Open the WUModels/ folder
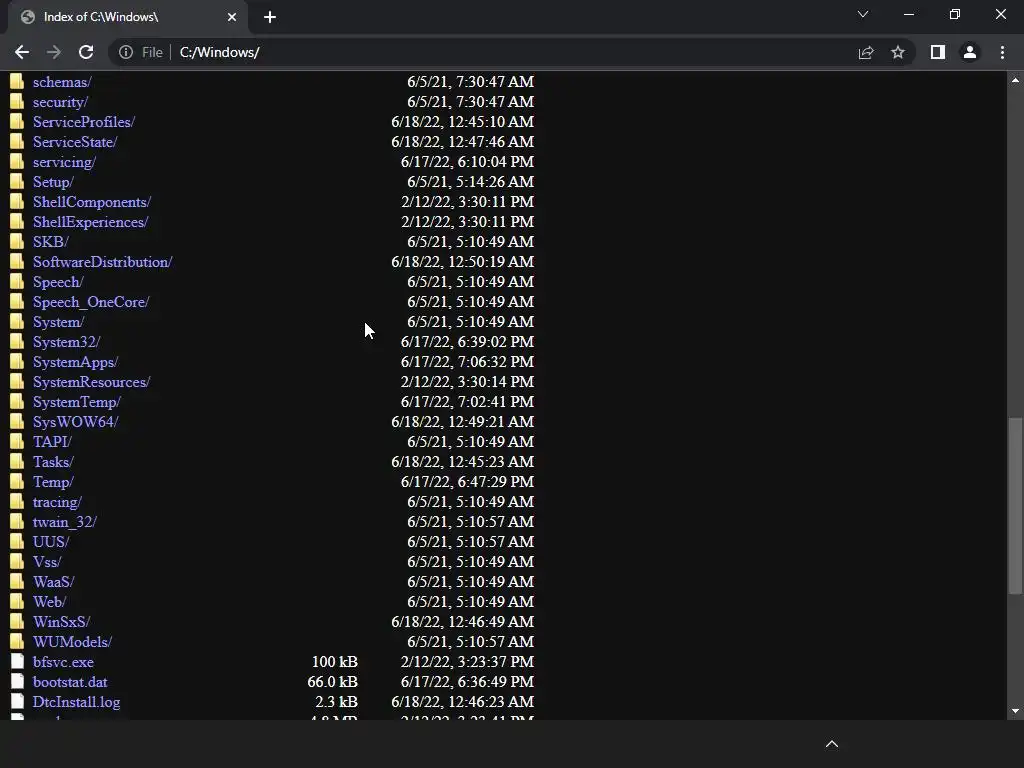 tap(72, 641)
